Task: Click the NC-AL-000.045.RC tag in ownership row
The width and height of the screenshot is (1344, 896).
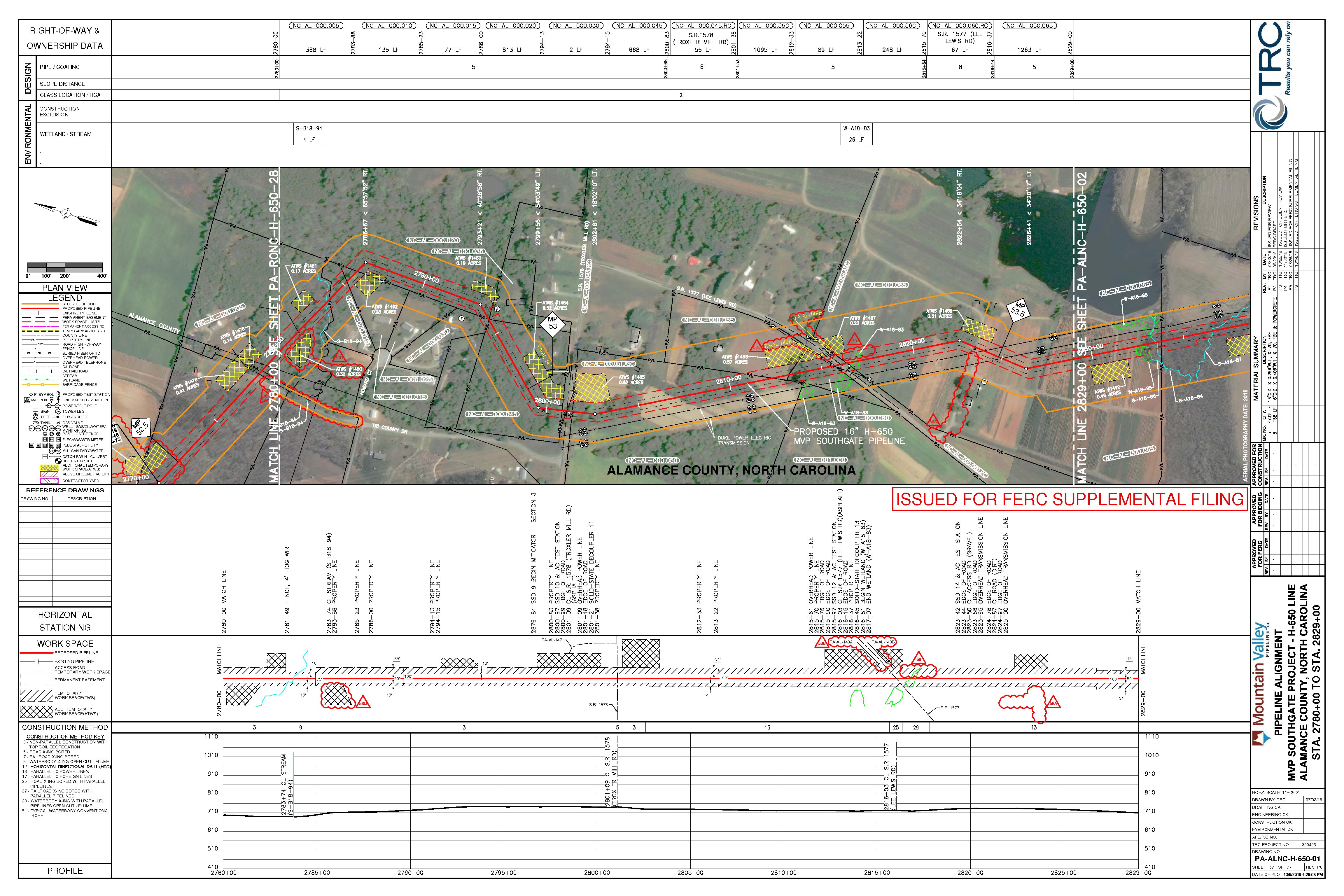Action: (703, 26)
